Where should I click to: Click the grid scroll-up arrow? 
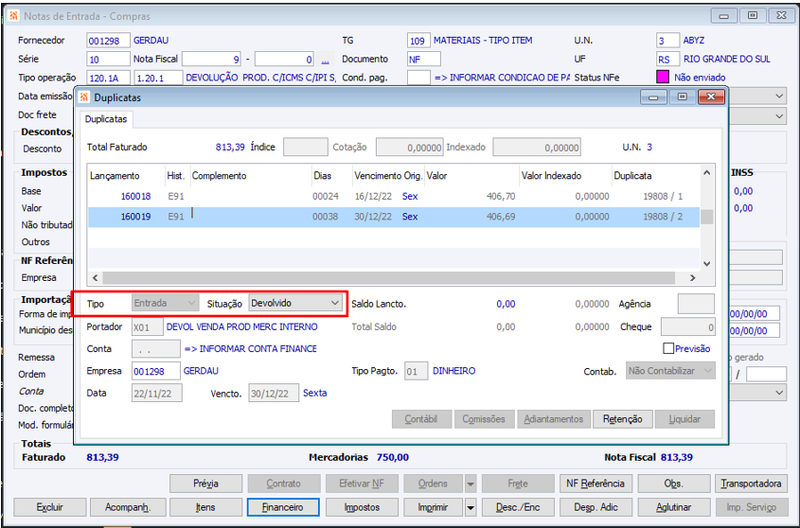707,173
